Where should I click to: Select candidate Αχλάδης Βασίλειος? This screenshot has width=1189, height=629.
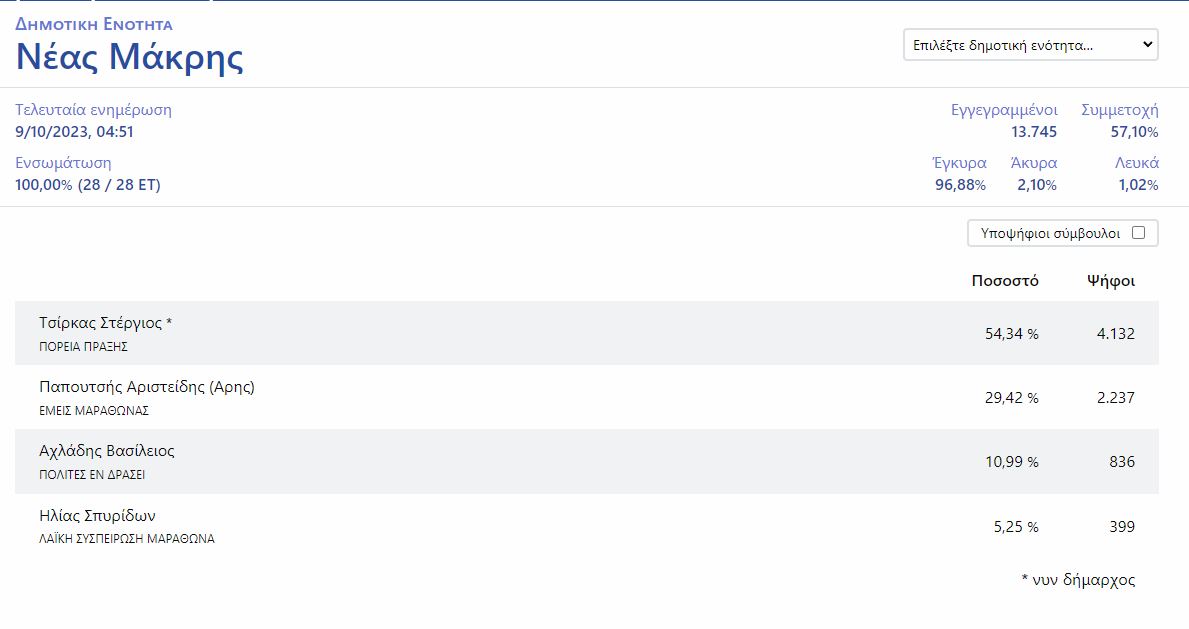107,451
